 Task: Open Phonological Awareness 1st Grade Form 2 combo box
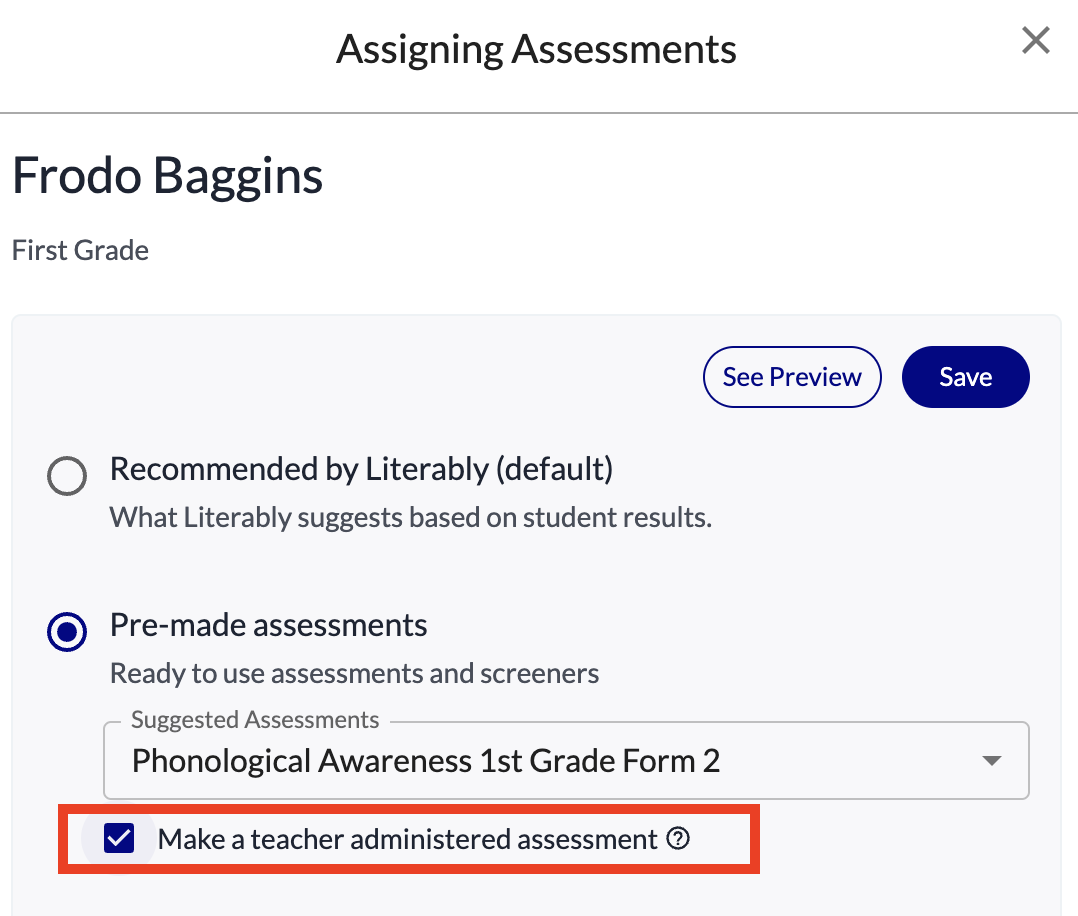coord(566,761)
